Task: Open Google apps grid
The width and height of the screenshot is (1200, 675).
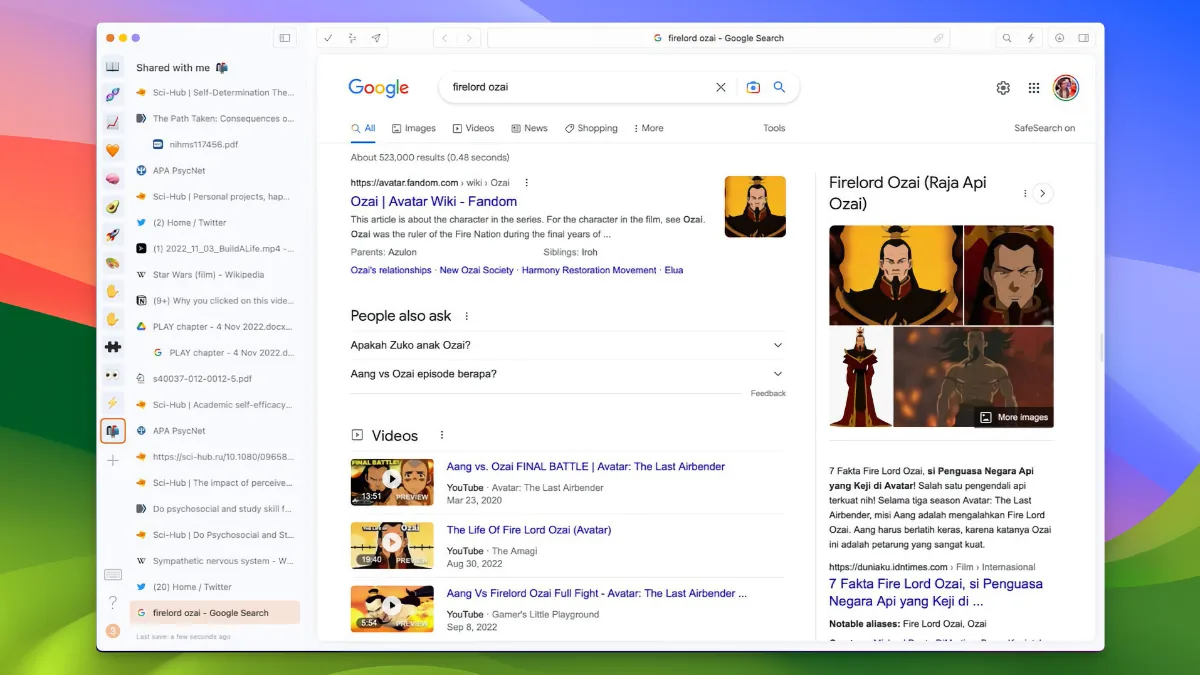Action: [1034, 88]
